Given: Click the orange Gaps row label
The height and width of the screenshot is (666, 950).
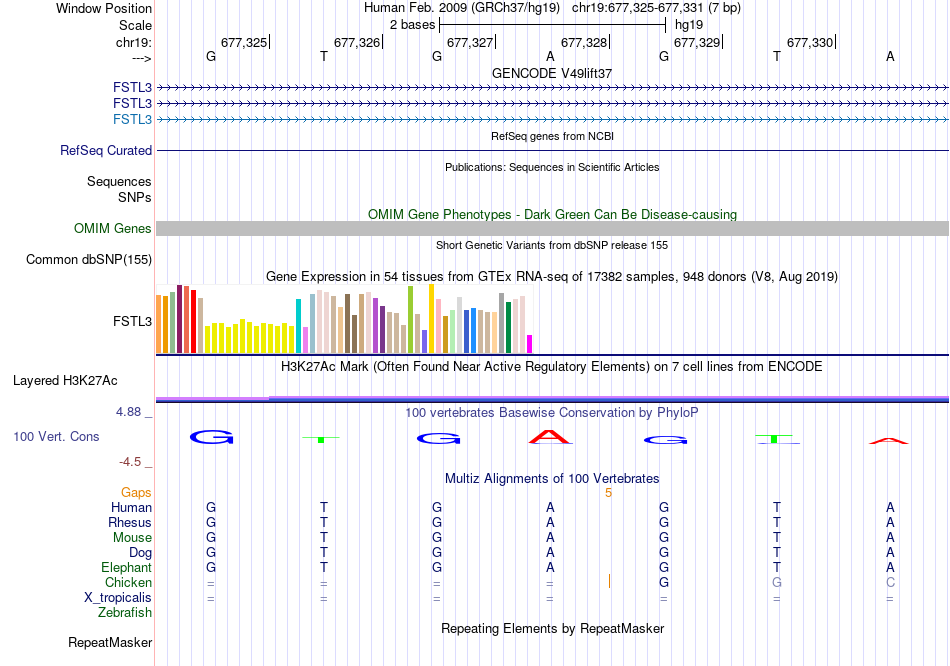Looking at the screenshot, I should click(136, 493).
